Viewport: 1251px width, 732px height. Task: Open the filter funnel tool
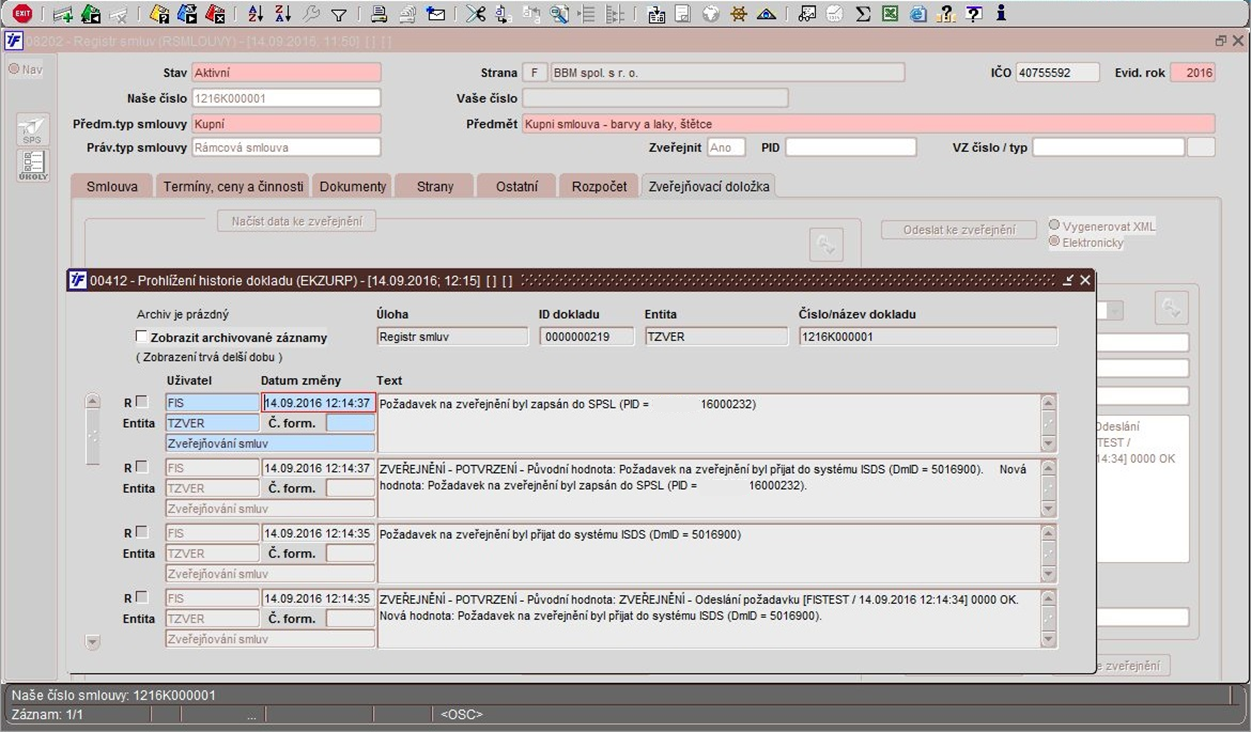(339, 14)
